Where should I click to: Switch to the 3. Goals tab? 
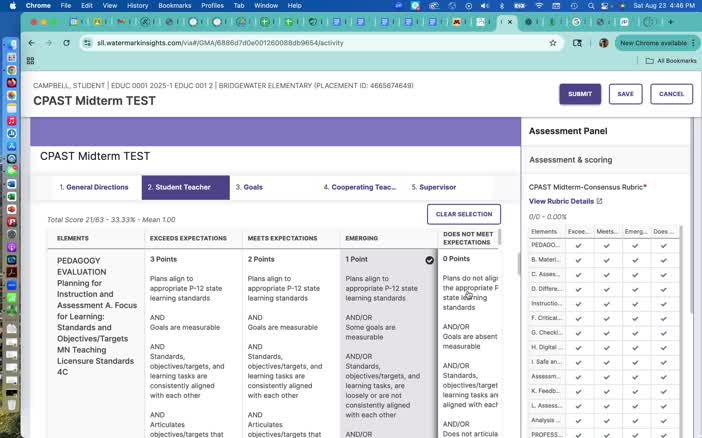click(x=249, y=187)
